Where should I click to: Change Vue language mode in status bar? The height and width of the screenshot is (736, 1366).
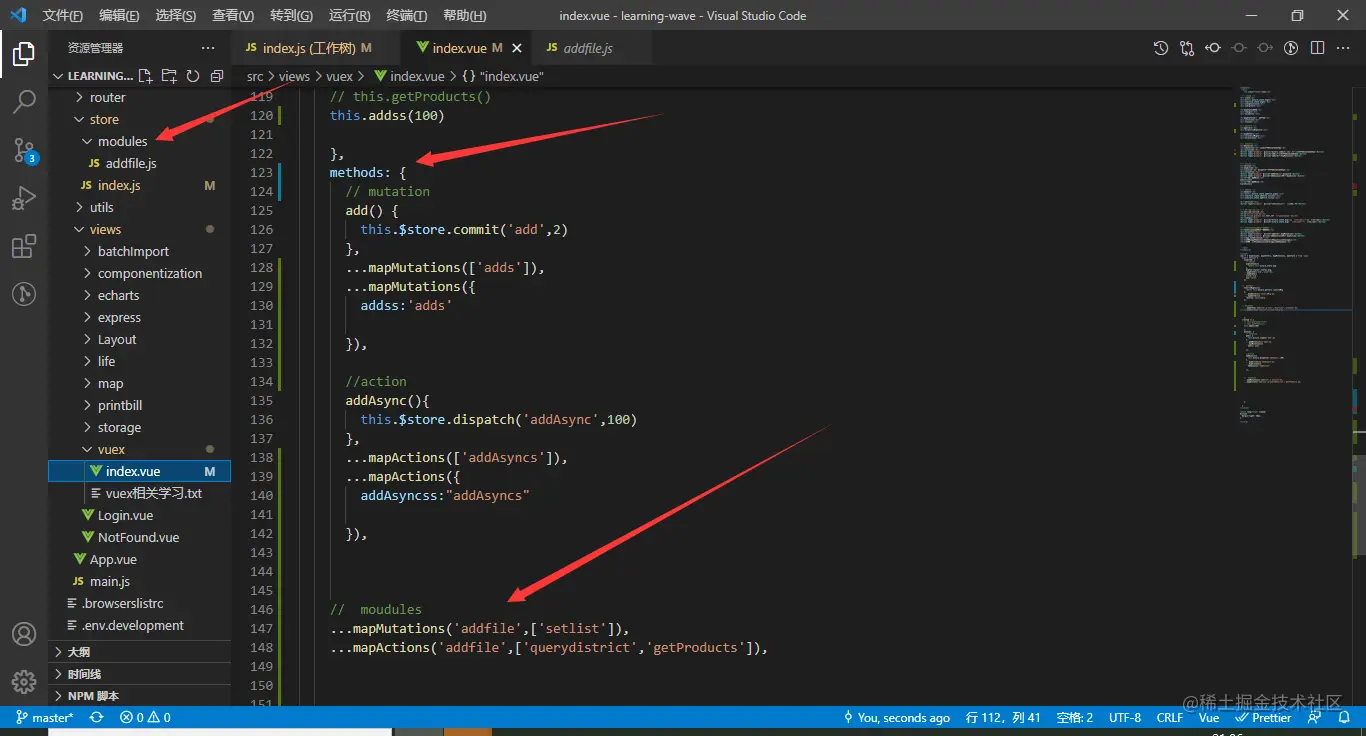click(x=1209, y=717)
